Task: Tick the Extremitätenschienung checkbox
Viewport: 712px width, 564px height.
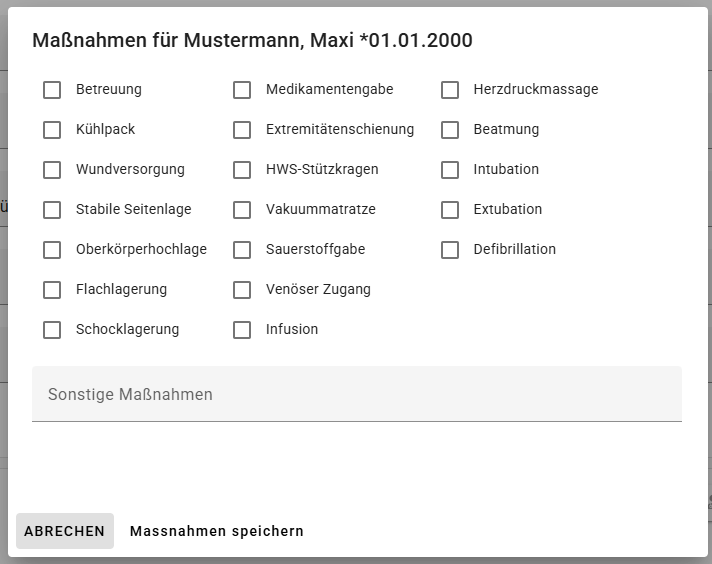Action: [x=242, y=130]
